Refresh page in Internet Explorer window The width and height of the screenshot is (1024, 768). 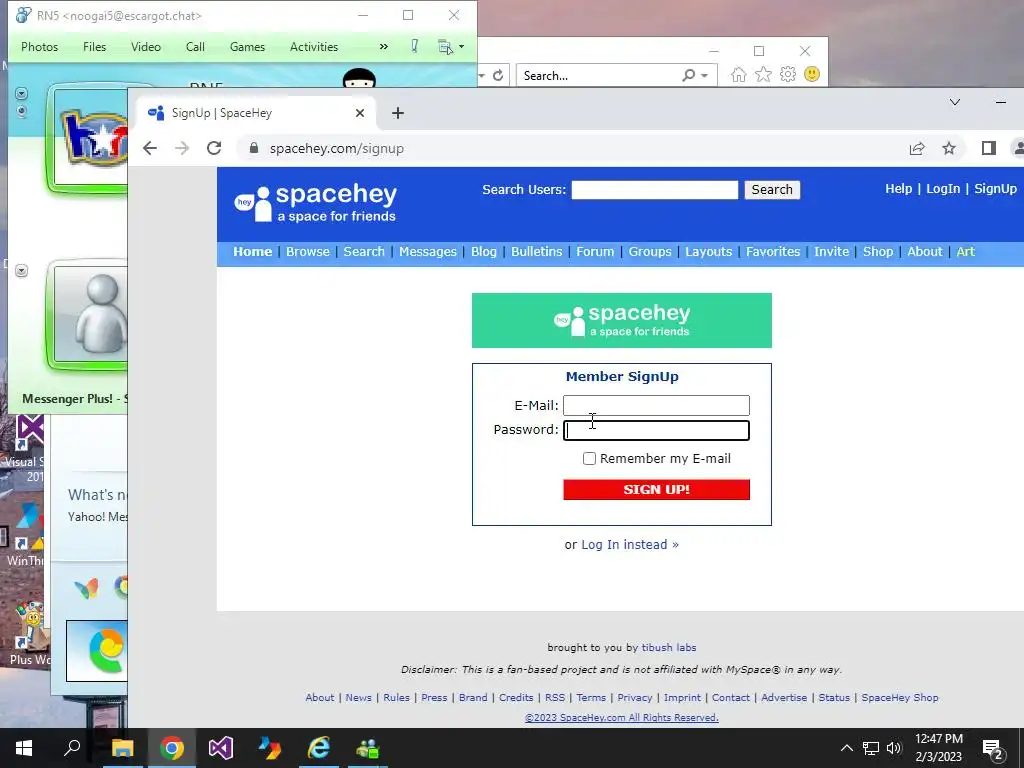pos(498,75)
